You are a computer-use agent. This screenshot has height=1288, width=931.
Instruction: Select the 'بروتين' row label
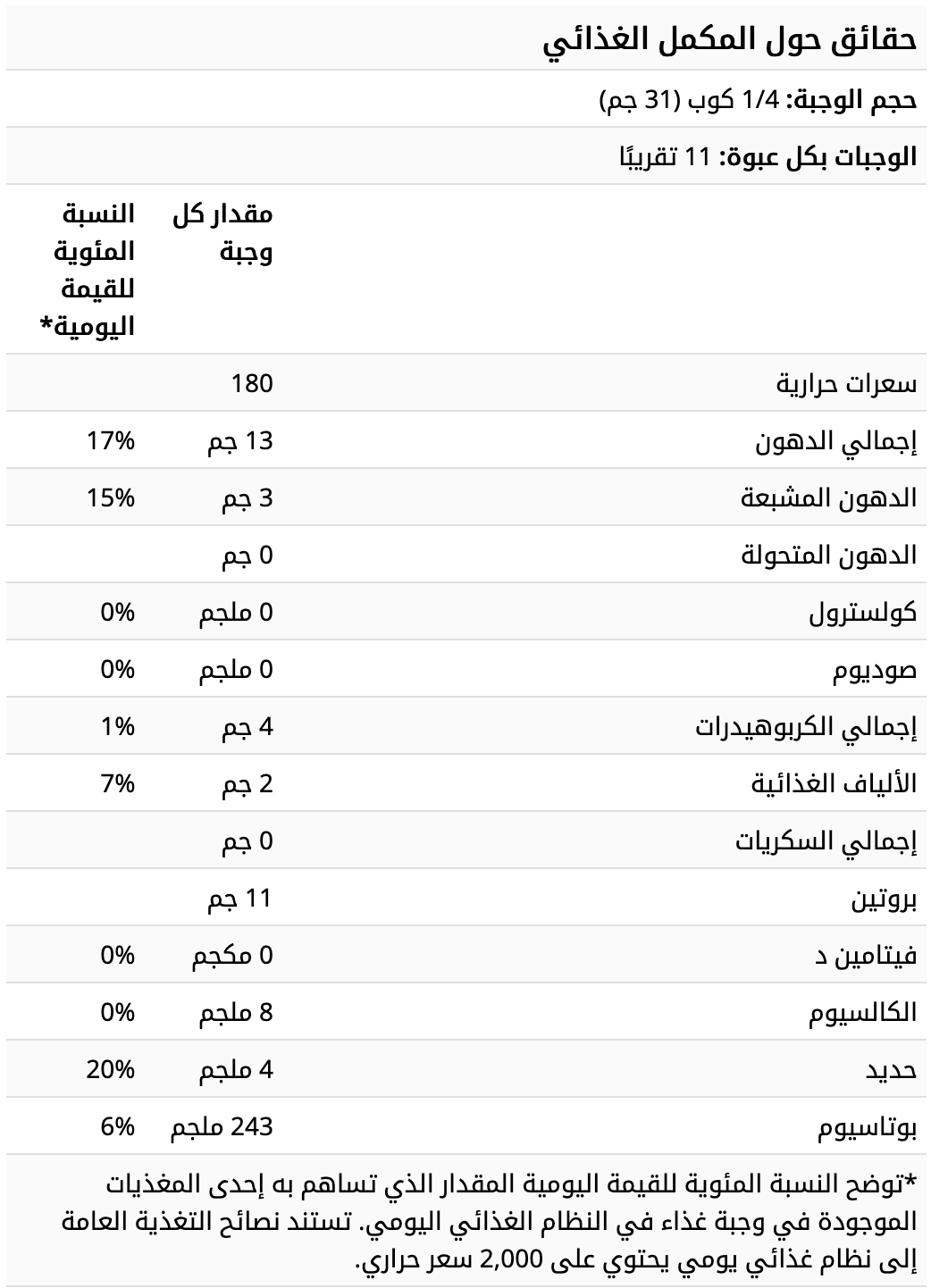(883, 899)
